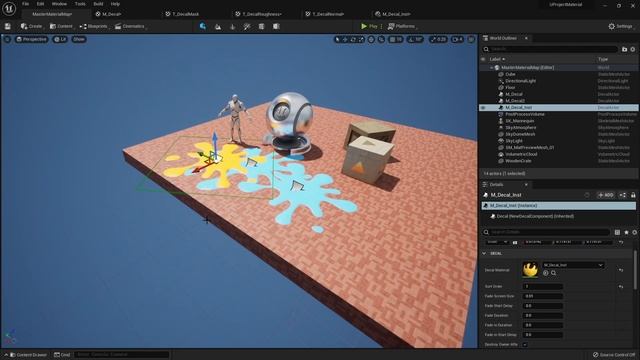The image size is (640, 360).
Task: Switch to Foliage mode icon
Action: pyautogui.click(x=232, y=26)
